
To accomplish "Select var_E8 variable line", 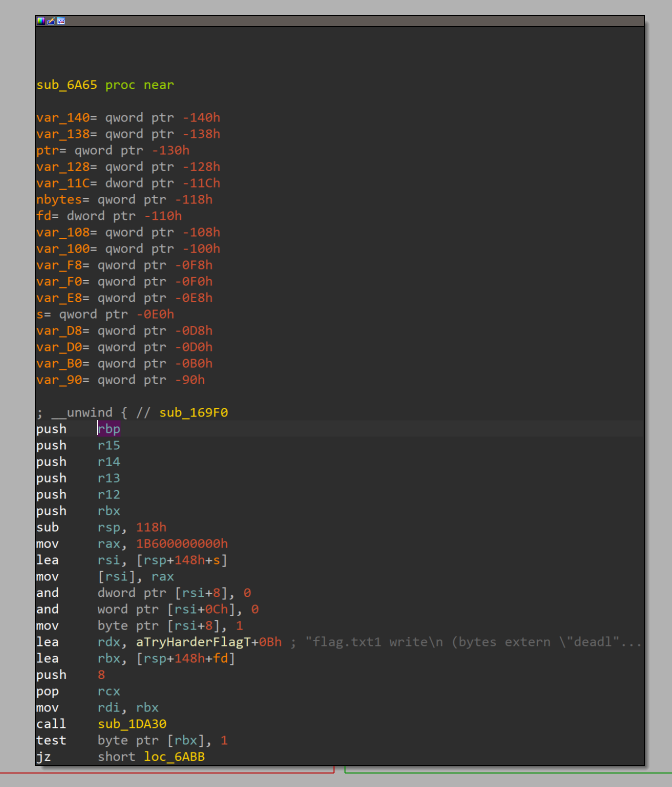I will tap(124, 298).
